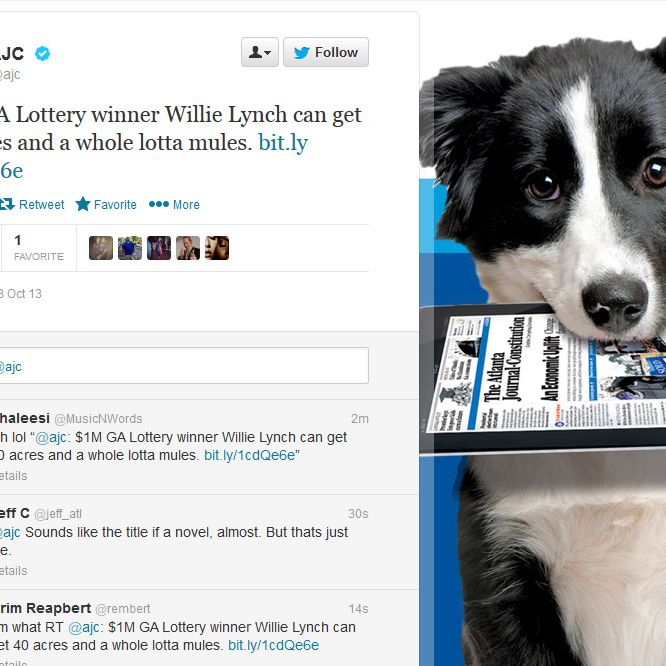The height and width of the screenshot is (666, 666).
Task: Open the fourth avatar of man in suit
Action: [188, 248]
